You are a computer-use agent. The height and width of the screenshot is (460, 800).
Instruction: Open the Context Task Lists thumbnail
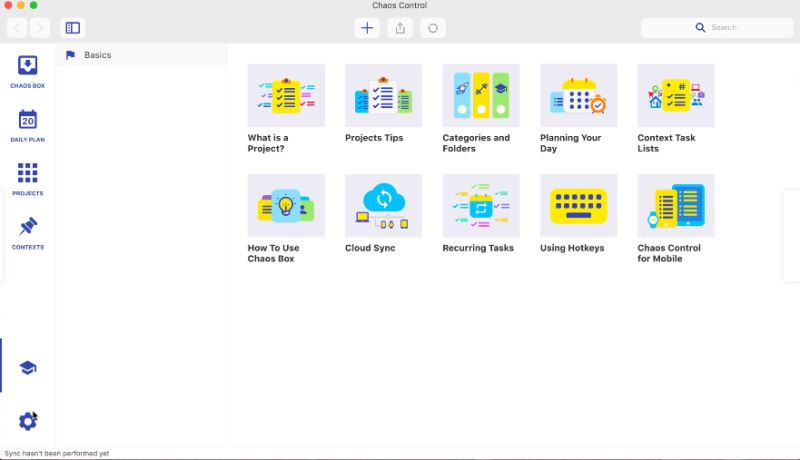(676, 95)
